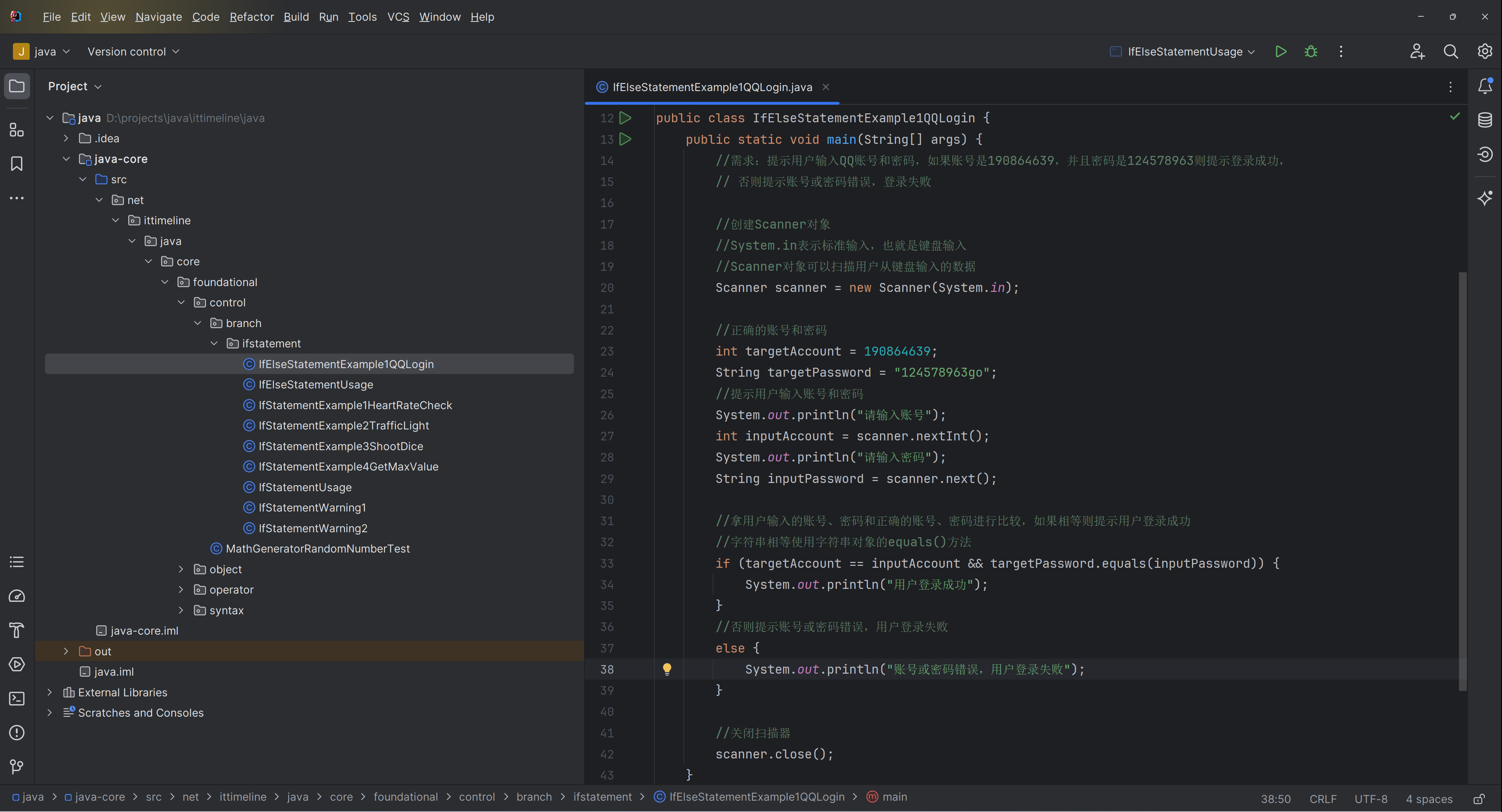The width and height of the screenshot is (1502, 812).
Task: Collapse the java-core module
Action: (x=66, y=159)
